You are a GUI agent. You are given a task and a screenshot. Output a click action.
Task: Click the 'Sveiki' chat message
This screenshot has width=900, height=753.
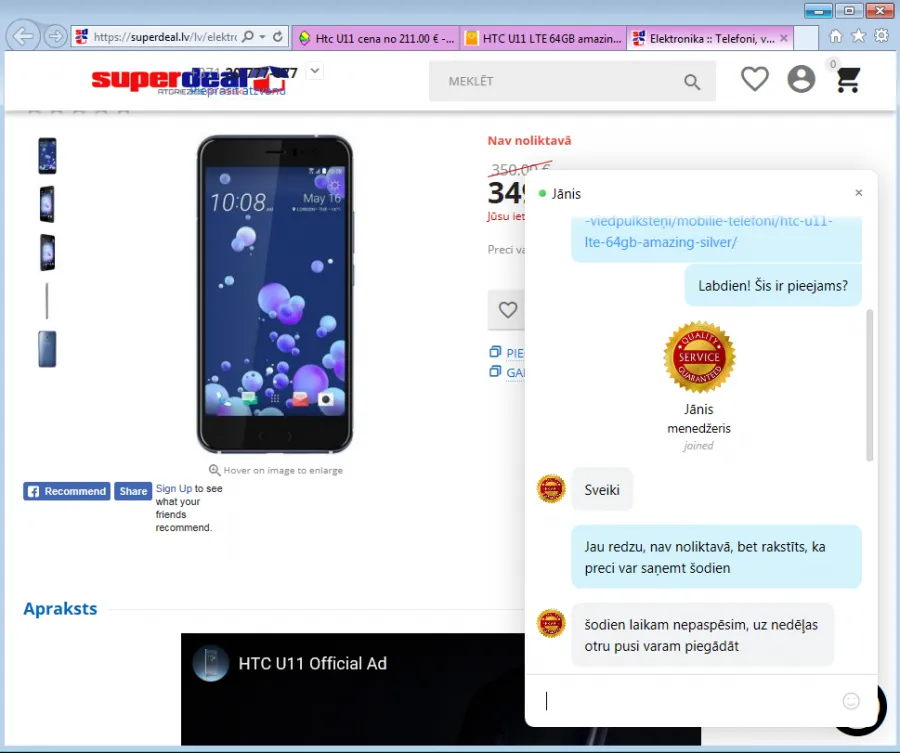(x=602, y=490)
